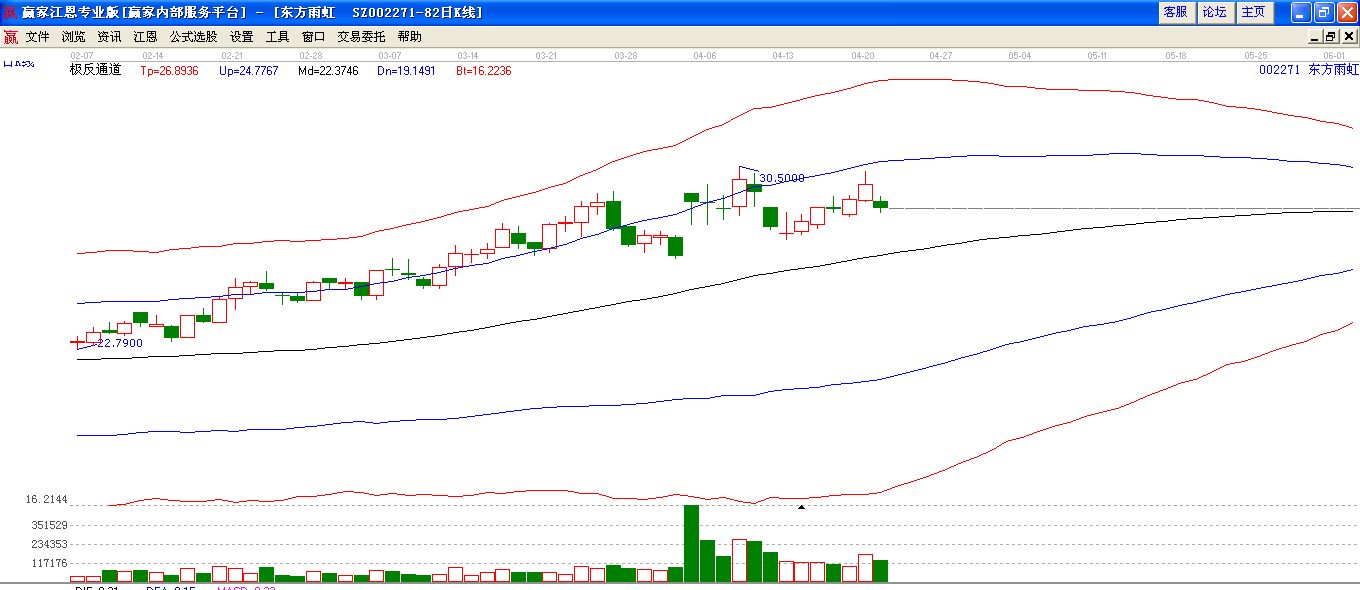Open the 帮助 menu

[410, 37]
